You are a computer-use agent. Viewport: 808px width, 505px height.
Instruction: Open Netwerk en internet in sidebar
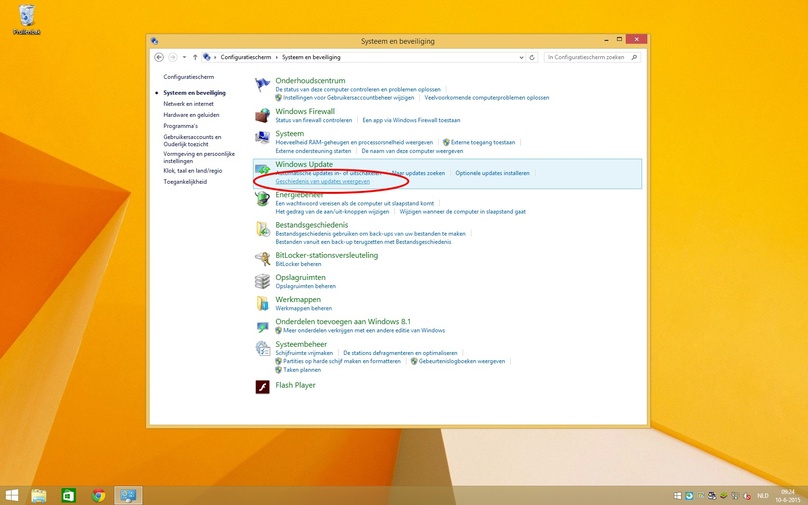[x=189, y=104]
